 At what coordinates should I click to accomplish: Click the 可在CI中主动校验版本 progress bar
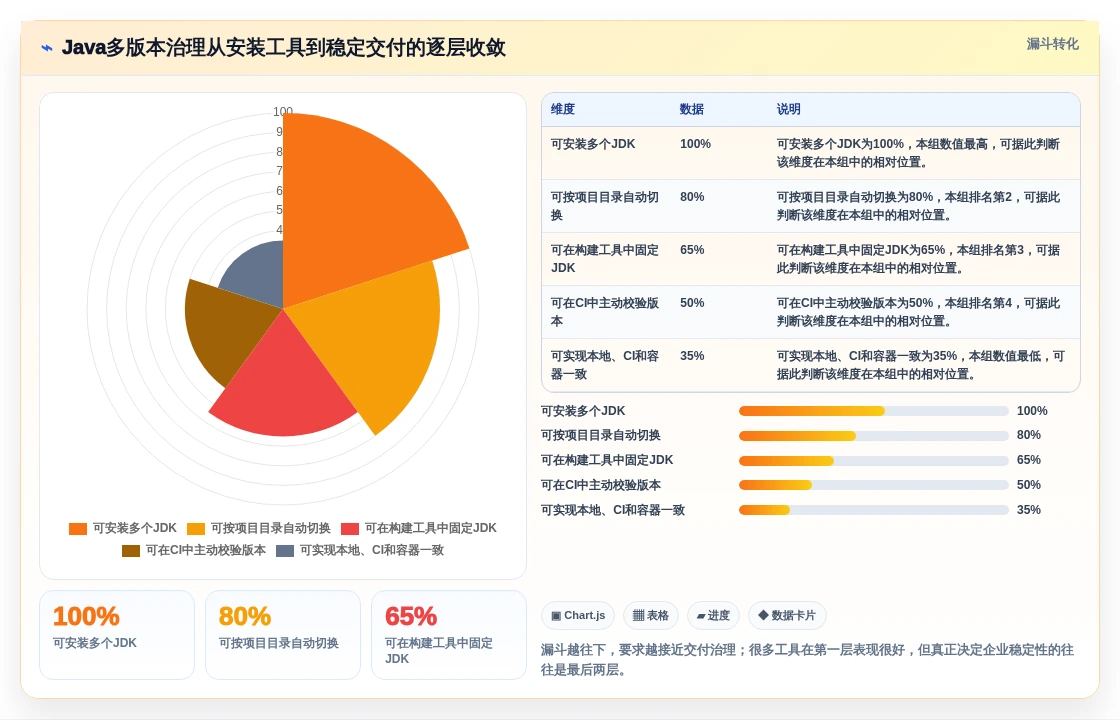pos(874,485)
